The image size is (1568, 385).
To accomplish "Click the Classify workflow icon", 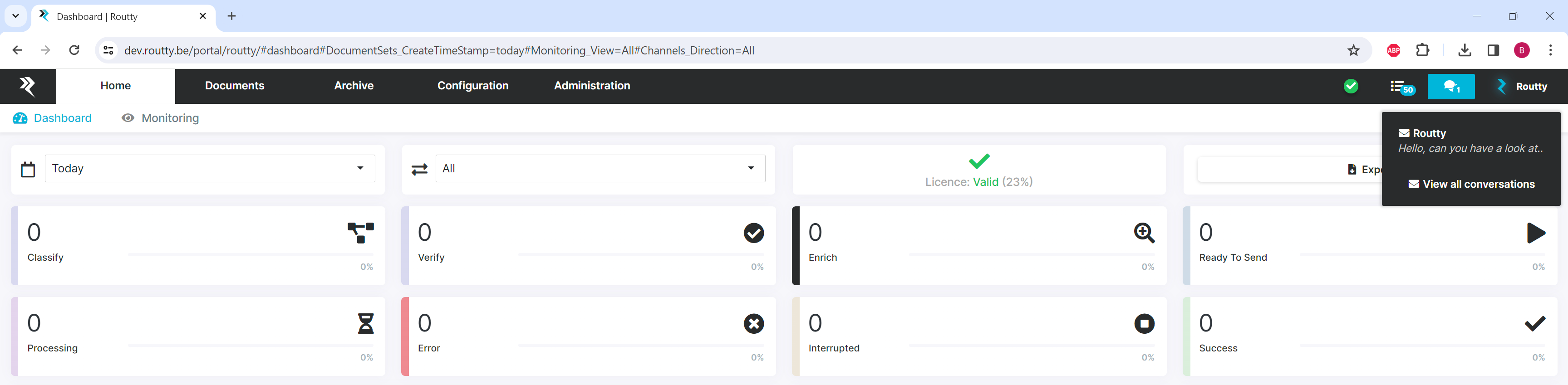I will click(360, 233).
